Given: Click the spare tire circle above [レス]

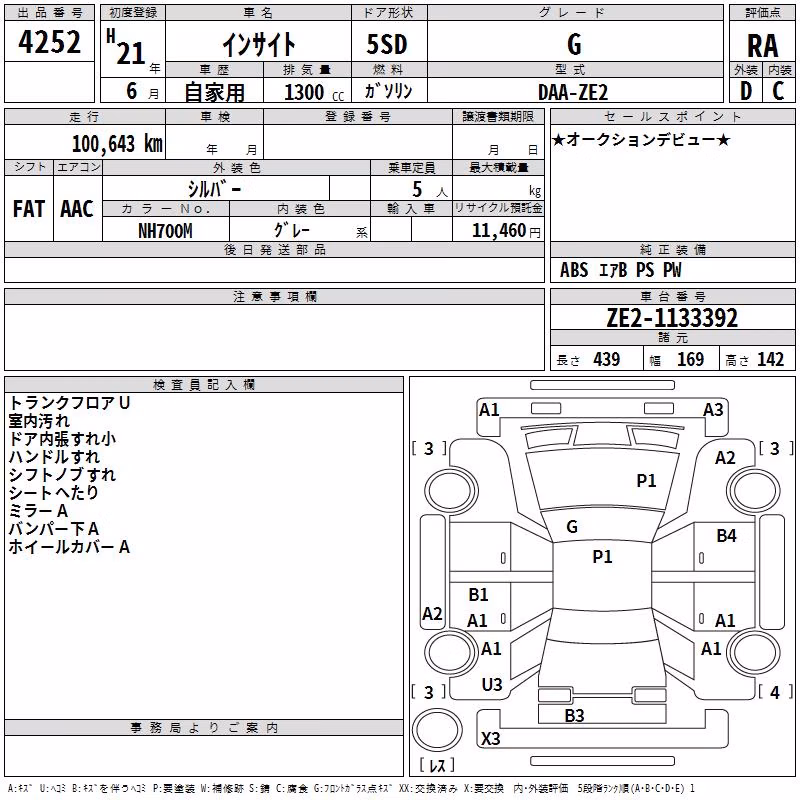Looking at the screenshot, I should click(437, 730).
